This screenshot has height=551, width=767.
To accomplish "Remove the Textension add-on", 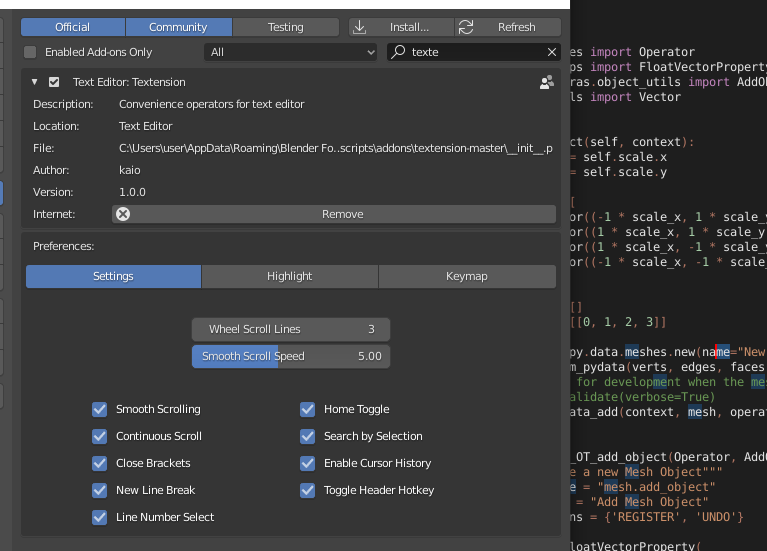I will tap(334, 214).
